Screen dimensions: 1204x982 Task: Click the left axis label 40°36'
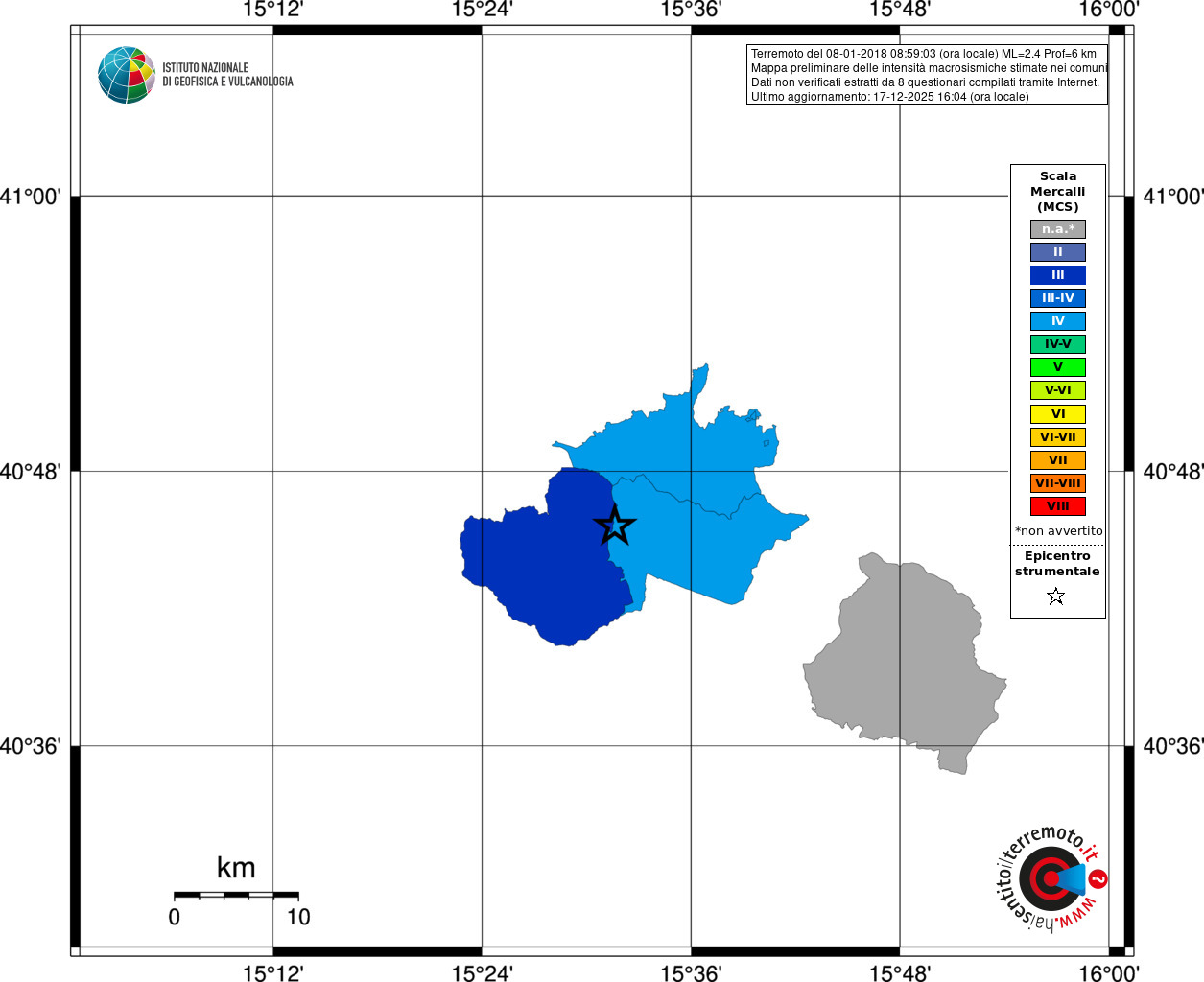point(31,746)
